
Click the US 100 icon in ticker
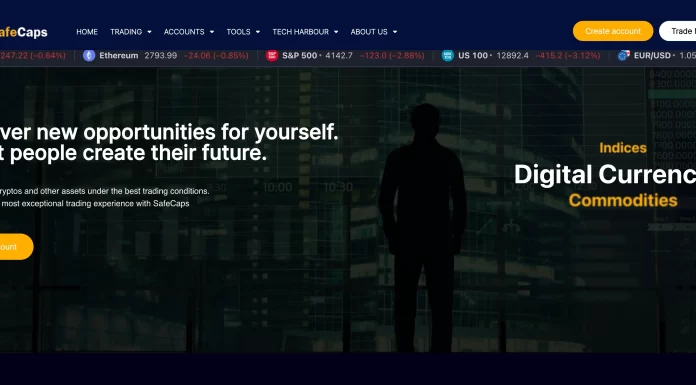(448, 56)
